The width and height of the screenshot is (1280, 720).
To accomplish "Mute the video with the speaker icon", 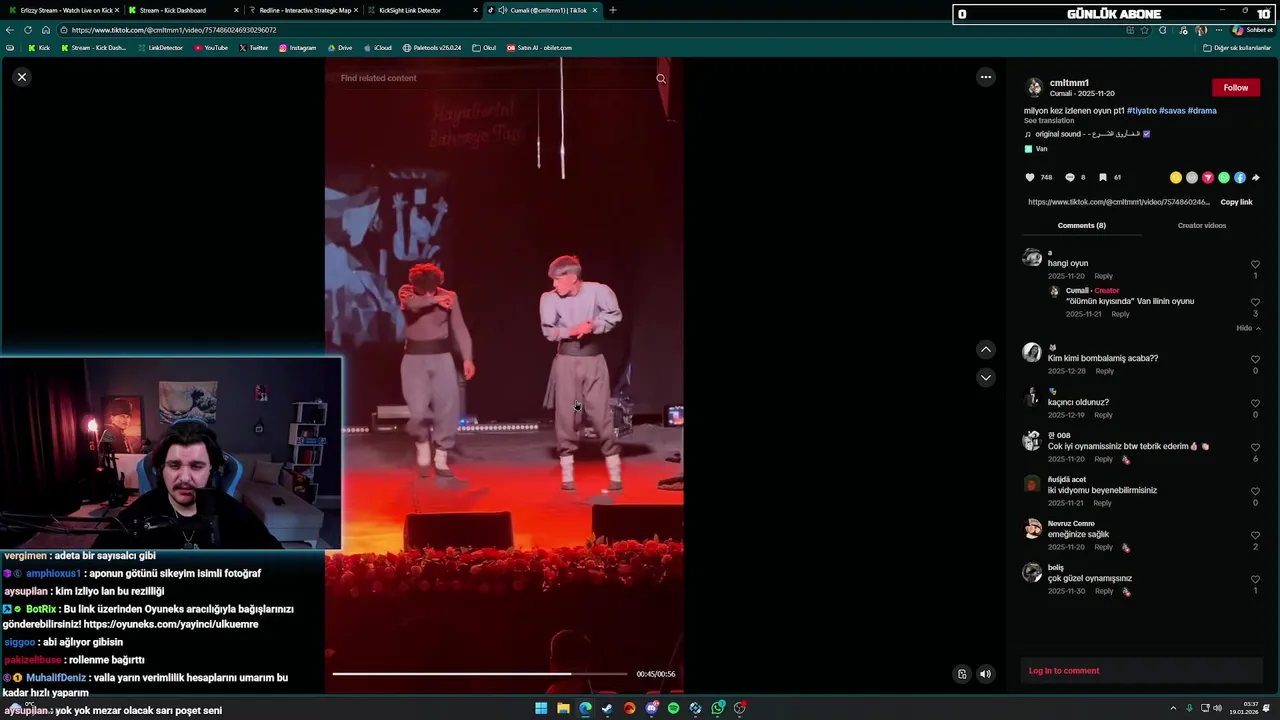I will (x=985, y=674).
